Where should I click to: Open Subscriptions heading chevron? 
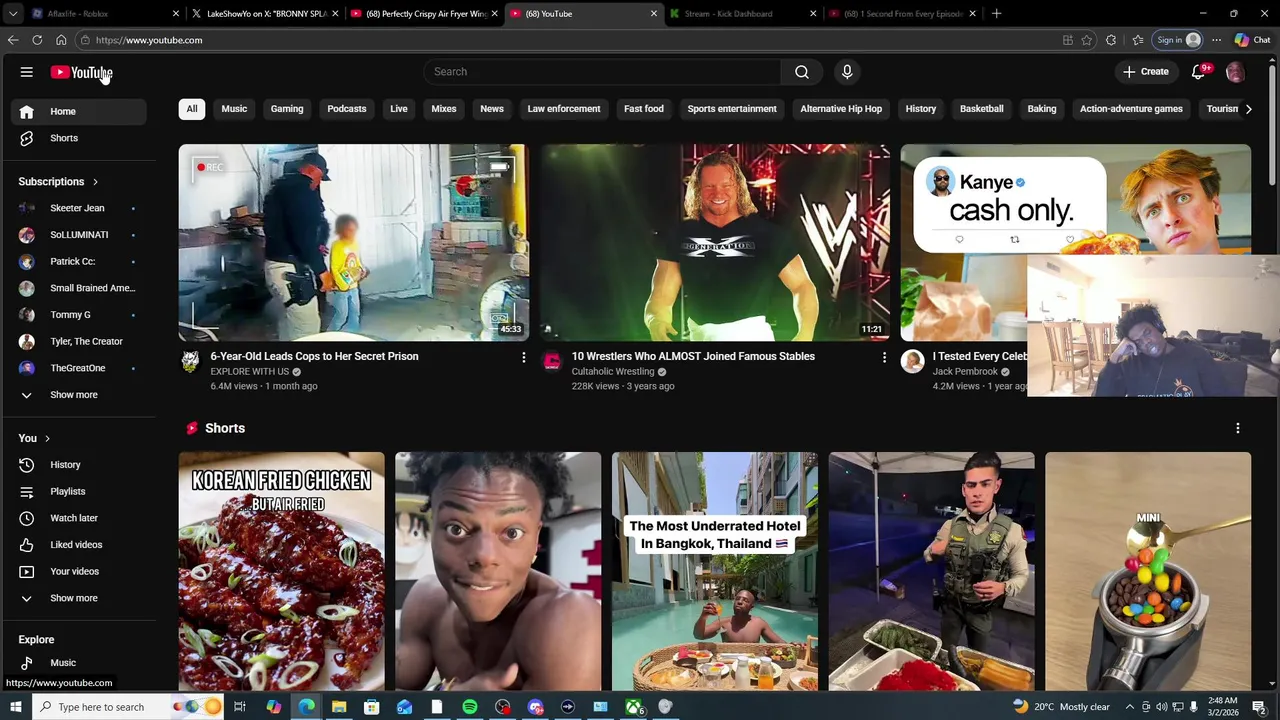coord(95,182)
